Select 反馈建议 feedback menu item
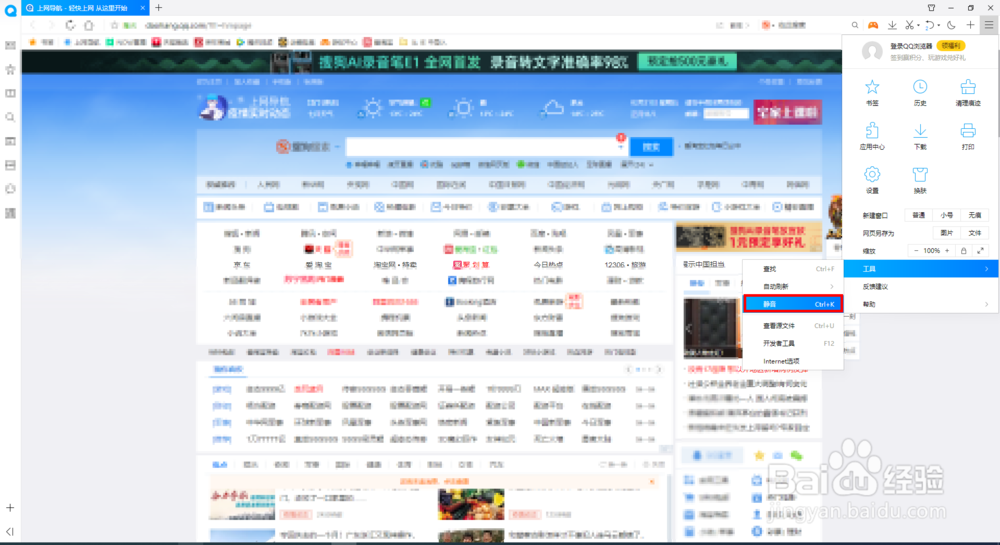1000x545 pixels. 920,286
